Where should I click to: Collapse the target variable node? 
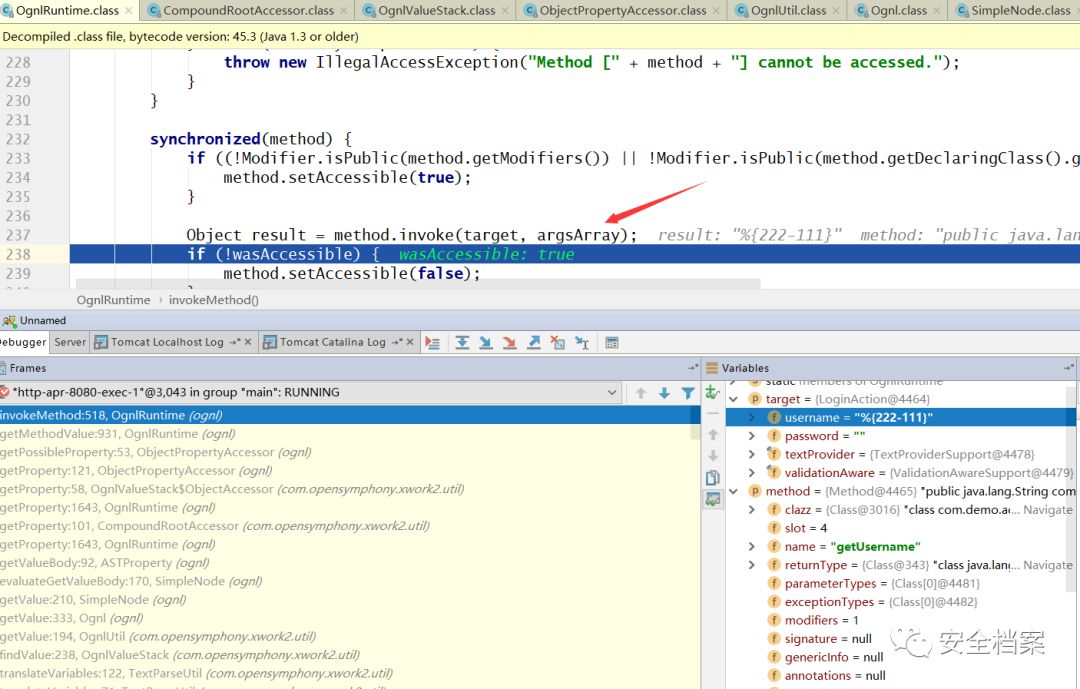point(734,399)
